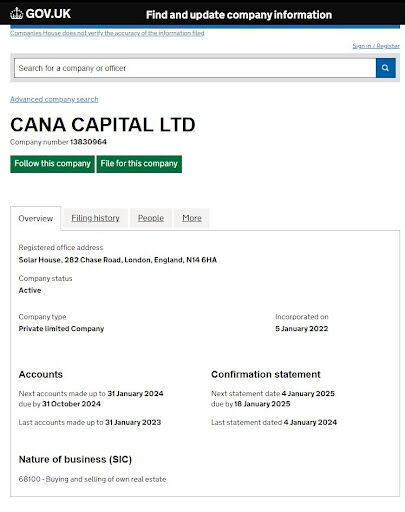Image resolution: width=405 pixels, height=512 pixels.
Task: Click the Active company status text
Action: [30, 290]
